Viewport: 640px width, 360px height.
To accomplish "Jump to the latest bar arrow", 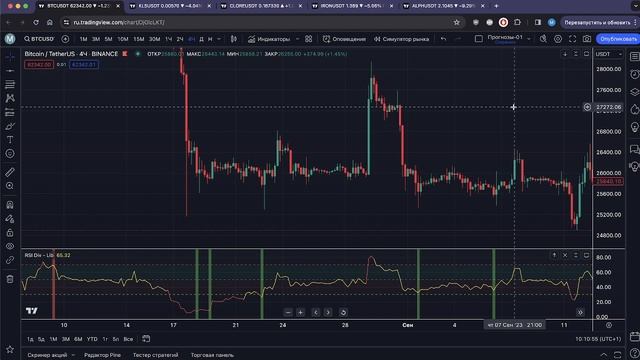I will (x=580, y=312).
